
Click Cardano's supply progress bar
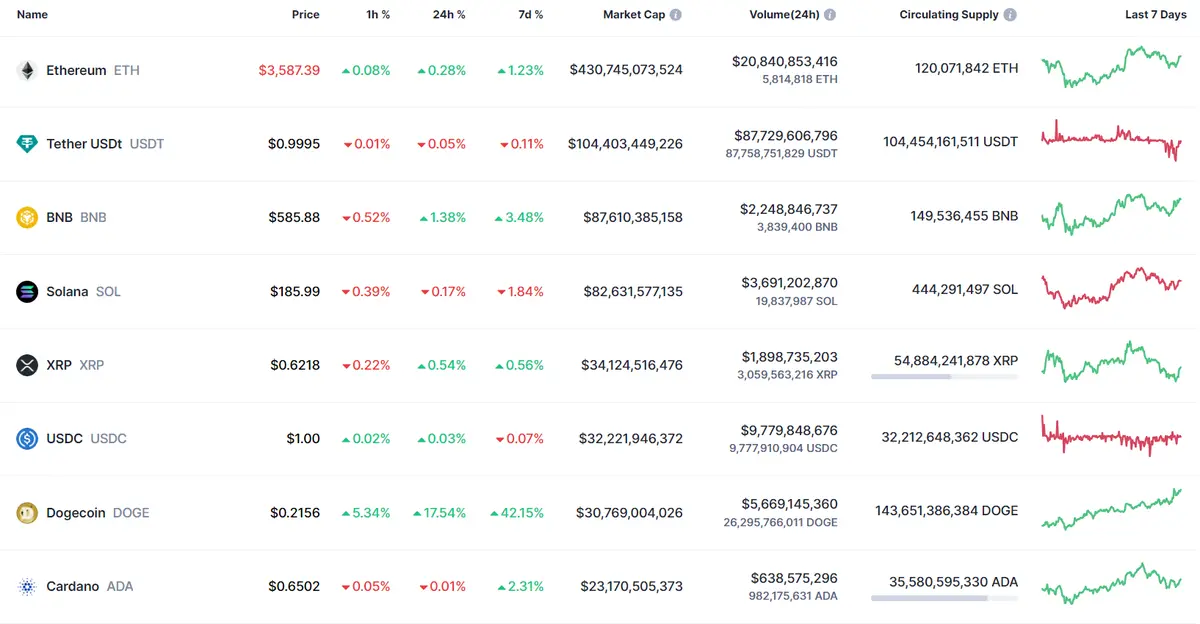944,598
